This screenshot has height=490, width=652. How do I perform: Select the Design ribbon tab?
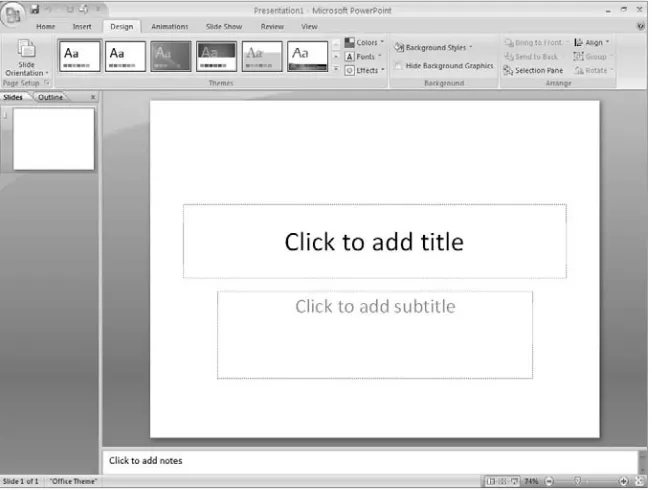point(121,27)
